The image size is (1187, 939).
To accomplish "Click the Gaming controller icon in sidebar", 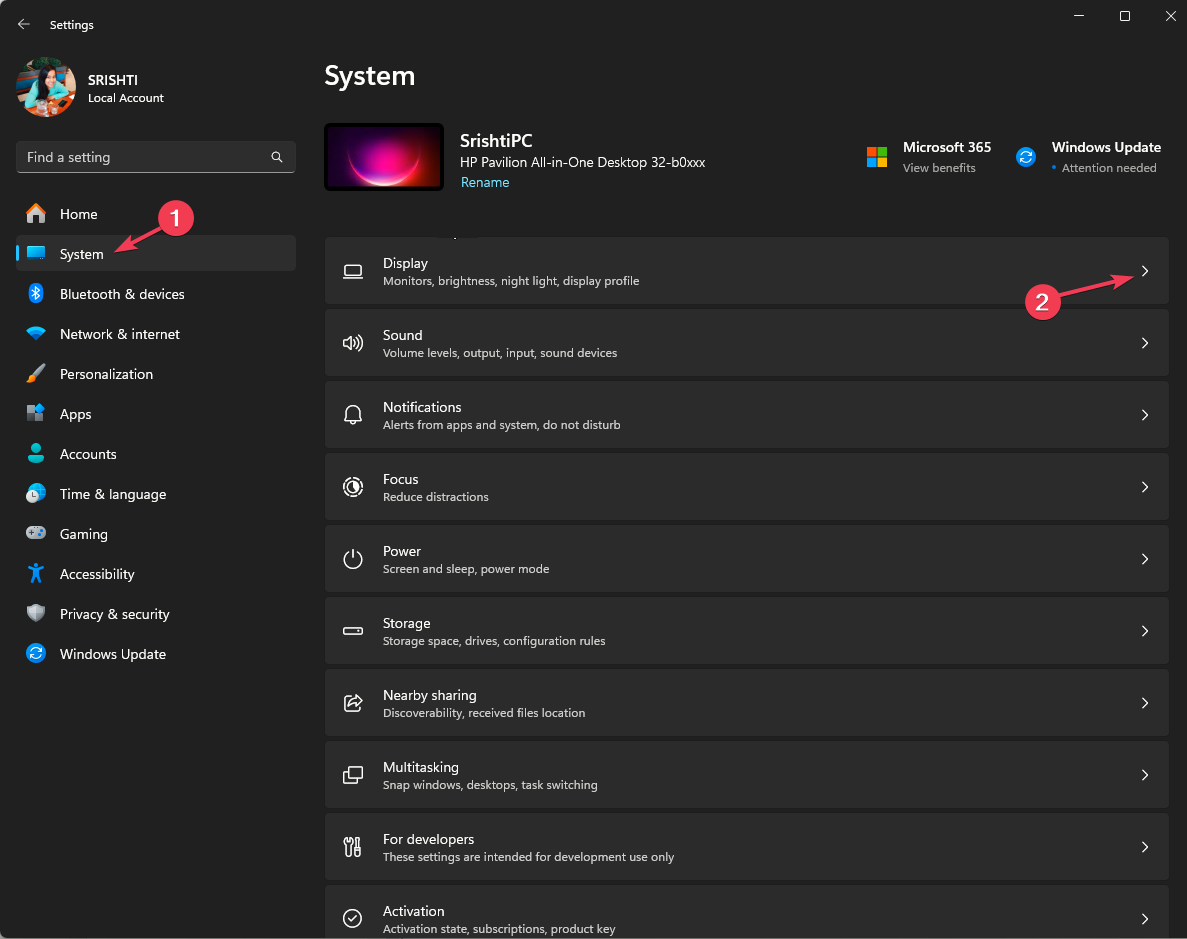I will point(36,534).
